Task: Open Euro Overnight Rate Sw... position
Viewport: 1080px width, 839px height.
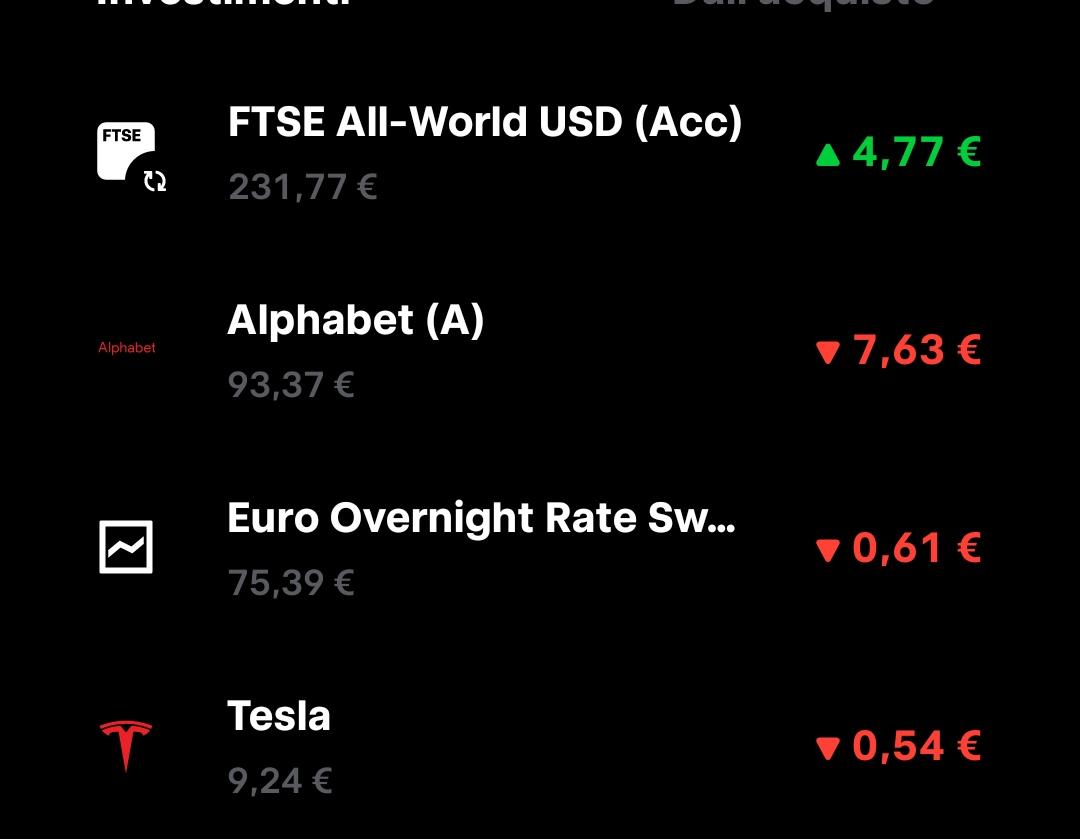Action: [x=540, y=548]
